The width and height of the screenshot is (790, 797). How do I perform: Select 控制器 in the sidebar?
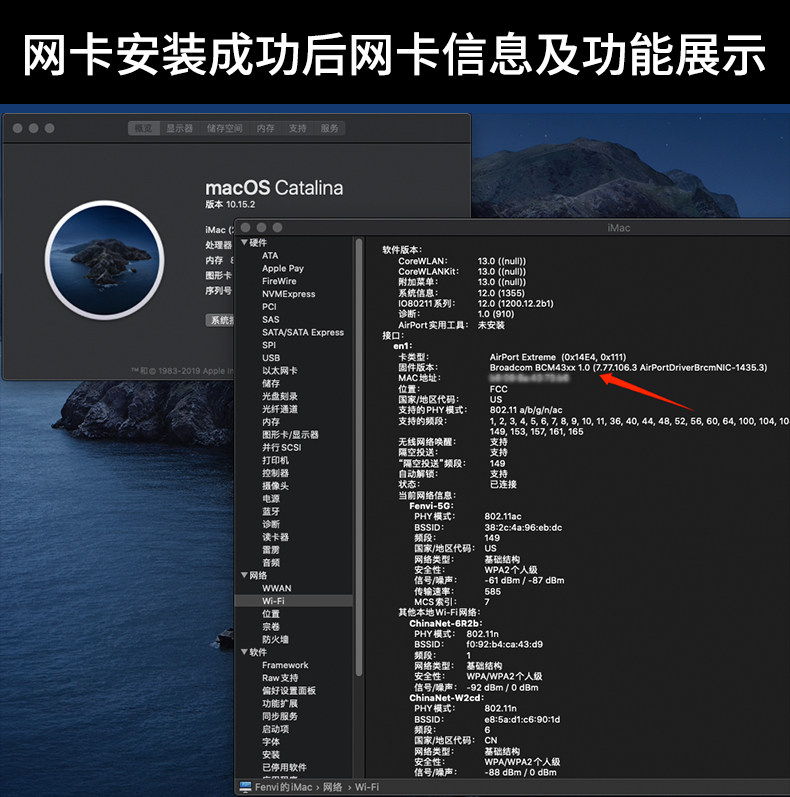[x=275, y=473]
